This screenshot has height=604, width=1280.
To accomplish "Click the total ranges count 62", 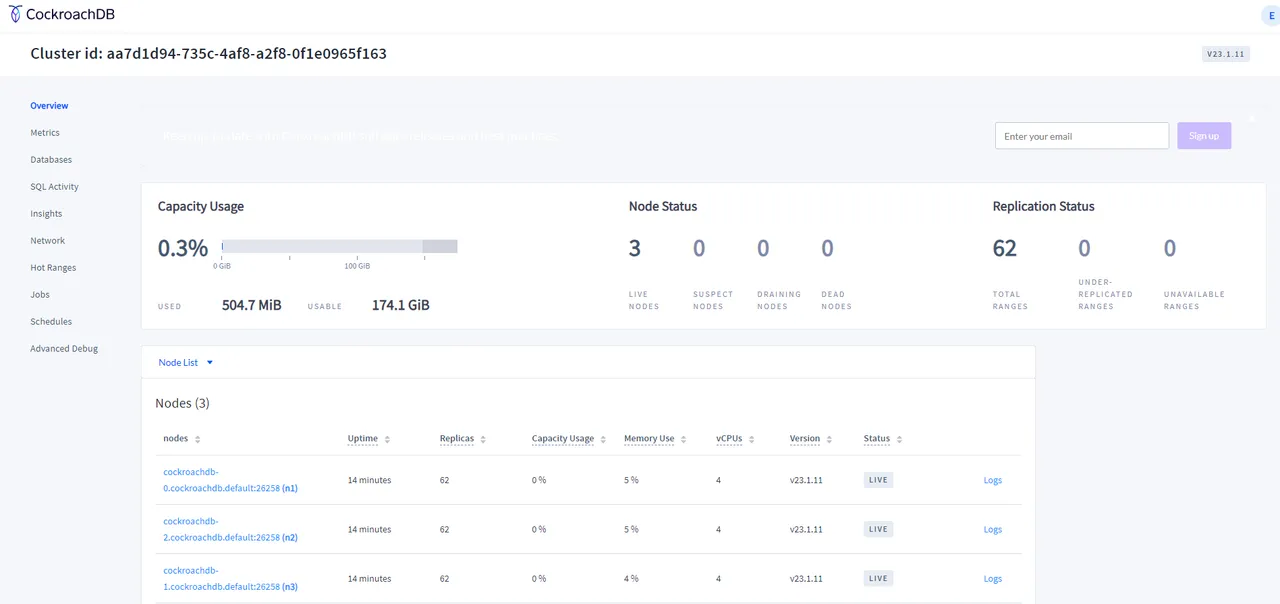I will [x=1004, y=248].
